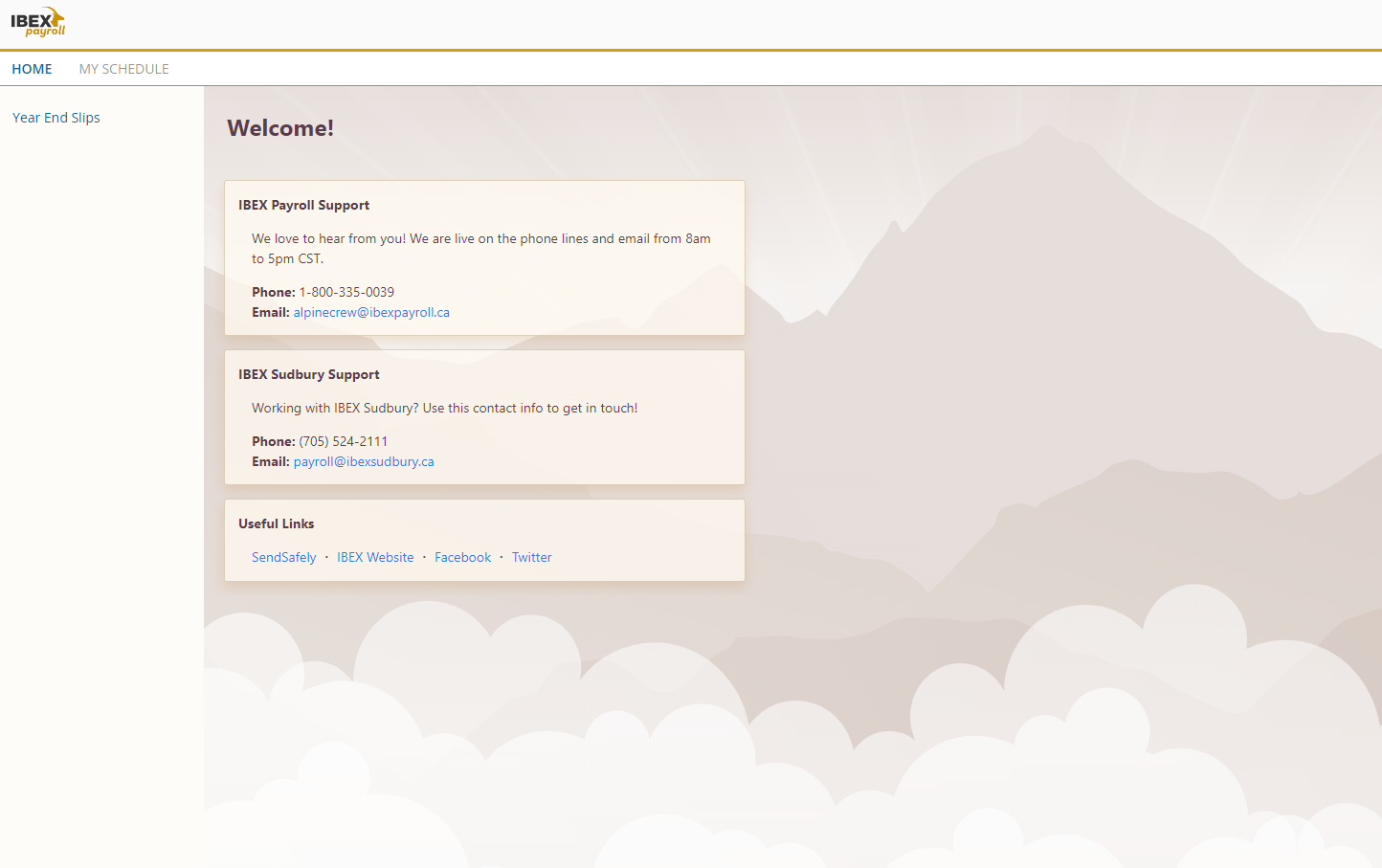Click the IBEX Sudbury Support heading
Viewport: 1382px width, 868px height.
308,374
